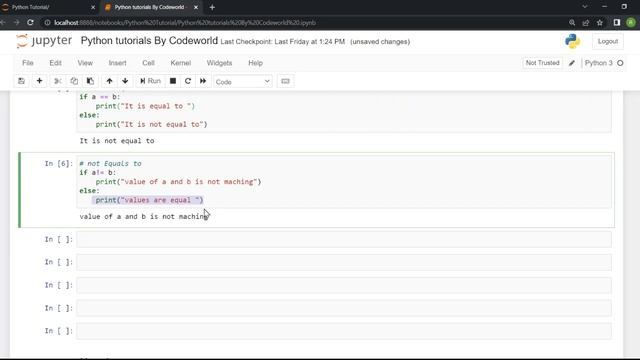The height and width of the screenshot is (360, 640).
Task: Click the Python 3 kernel indicator
Action: pos(598,63)
